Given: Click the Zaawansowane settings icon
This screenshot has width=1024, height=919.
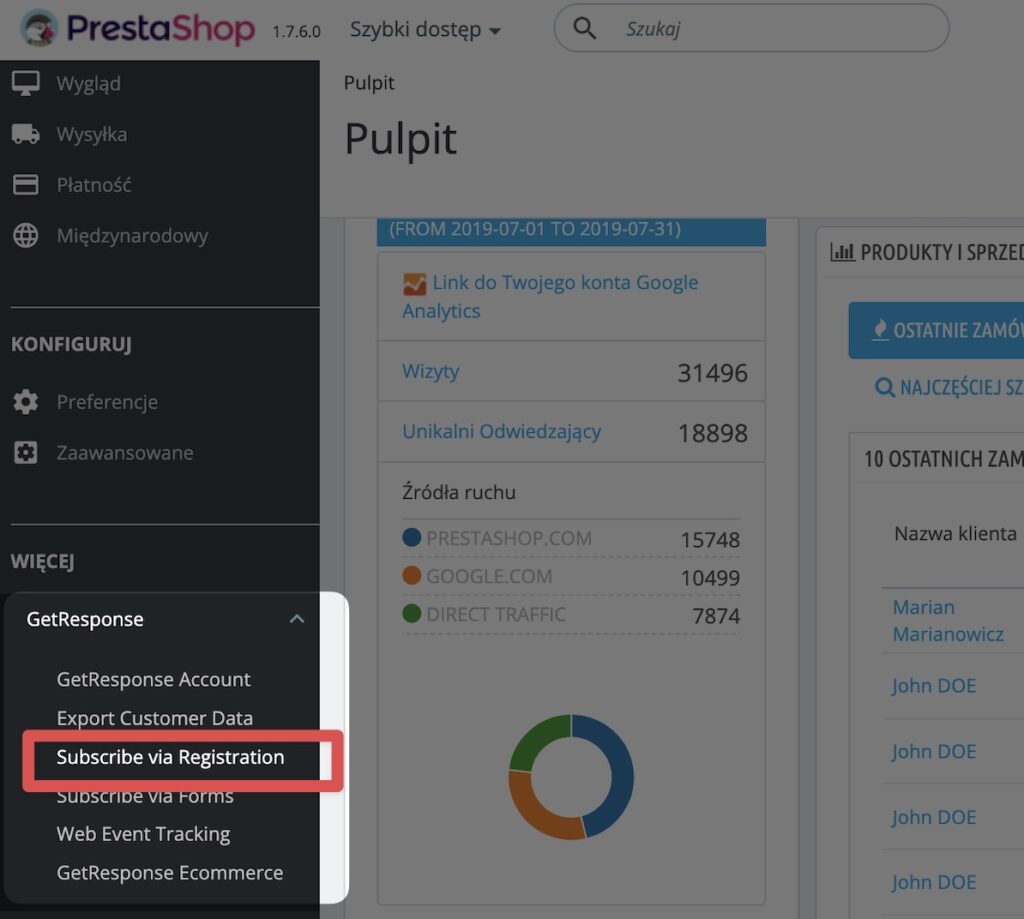Looking at the screenshot, I should click(x=25, y=453).
